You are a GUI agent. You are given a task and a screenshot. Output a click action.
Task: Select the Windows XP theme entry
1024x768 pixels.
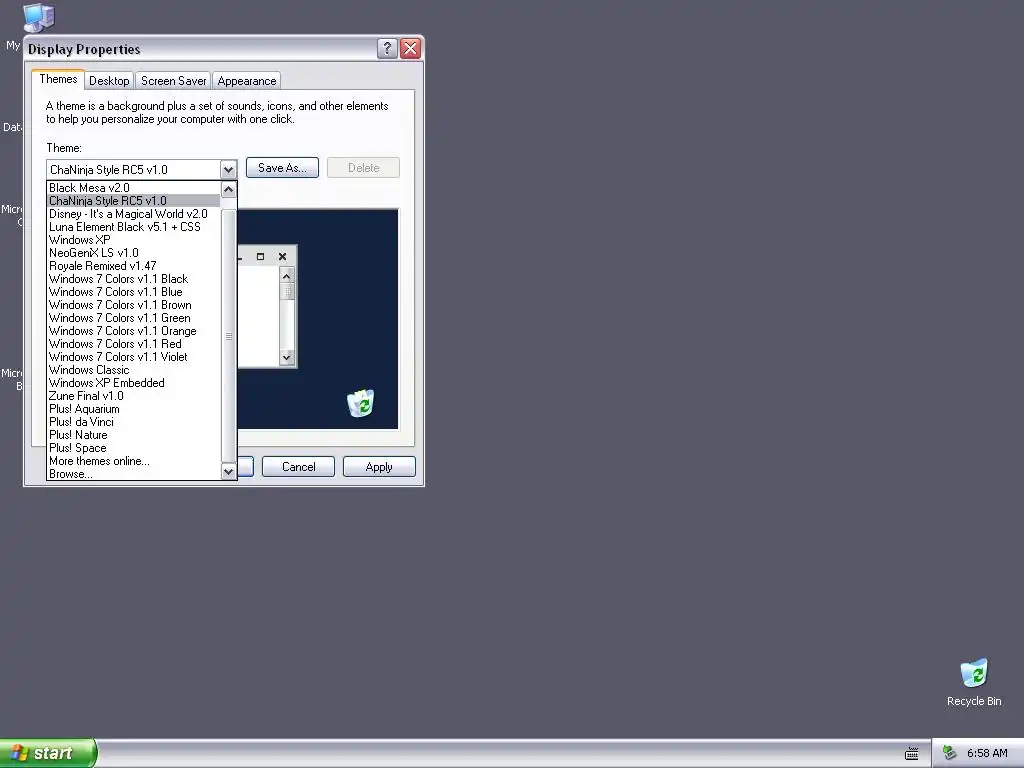[135, 240]
